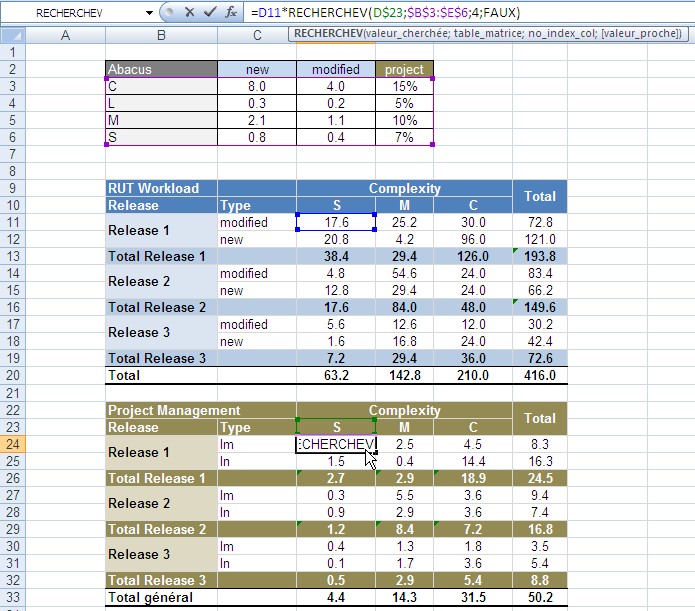Click valeur_cherchée argument in the tooltip
Viewport: 695px width, 611px height.
pyautogui.click(x=406, y=34)
